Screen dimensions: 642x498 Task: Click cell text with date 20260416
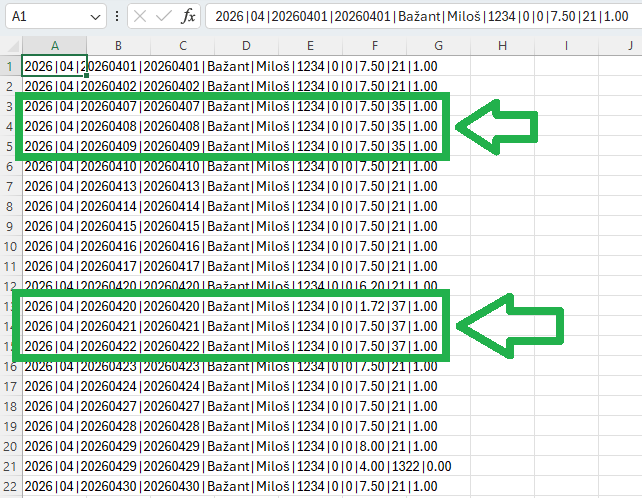[231, 247]
